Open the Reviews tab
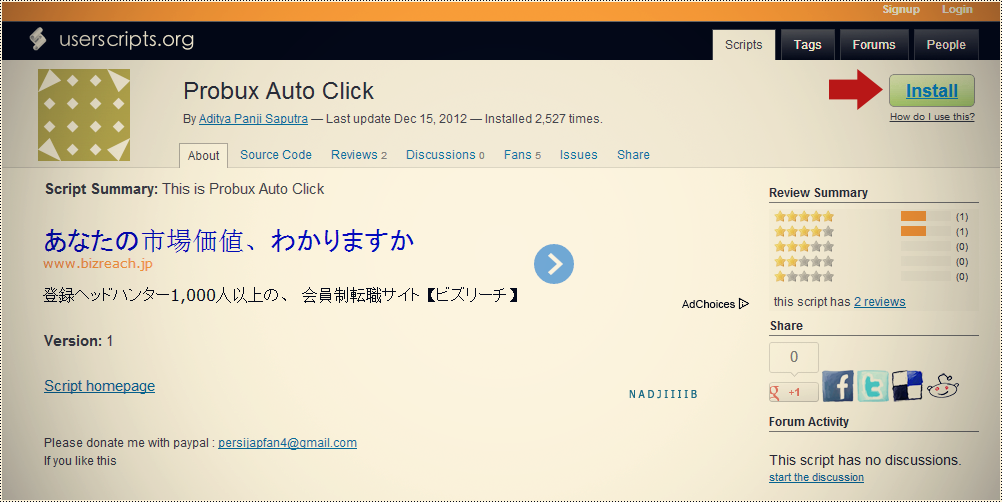 [358, 155]
